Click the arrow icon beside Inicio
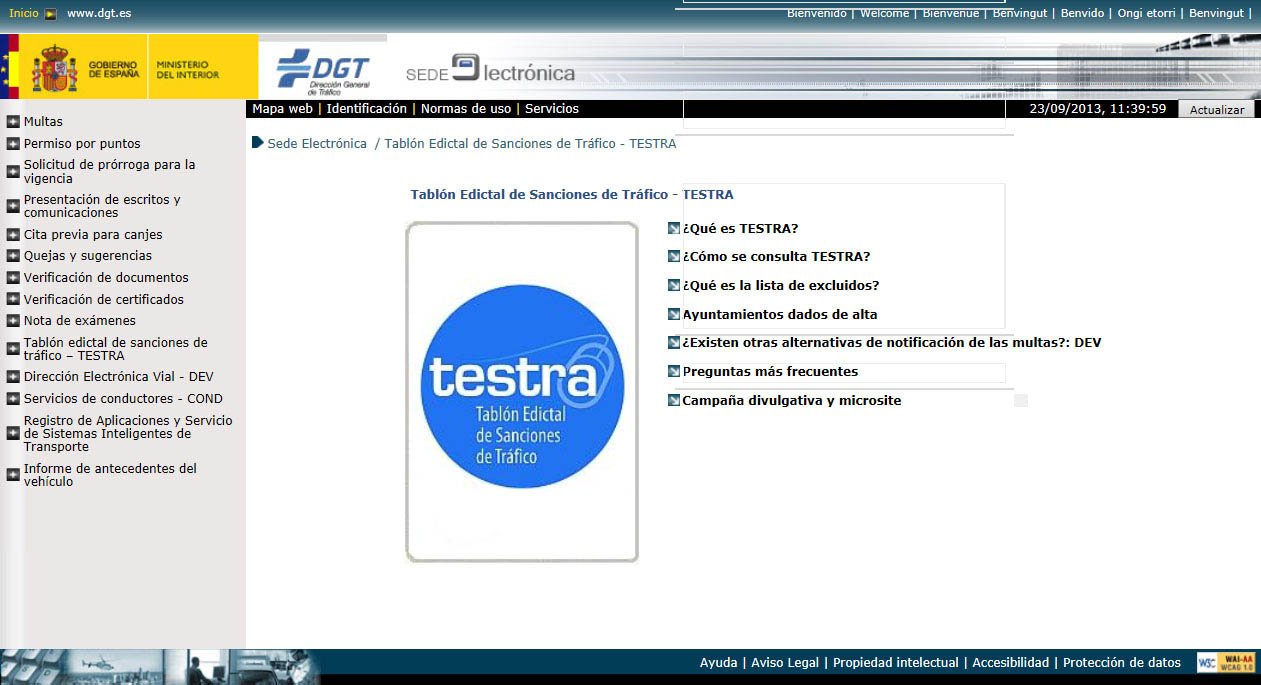1261x685 pixels. coord(50,14)
